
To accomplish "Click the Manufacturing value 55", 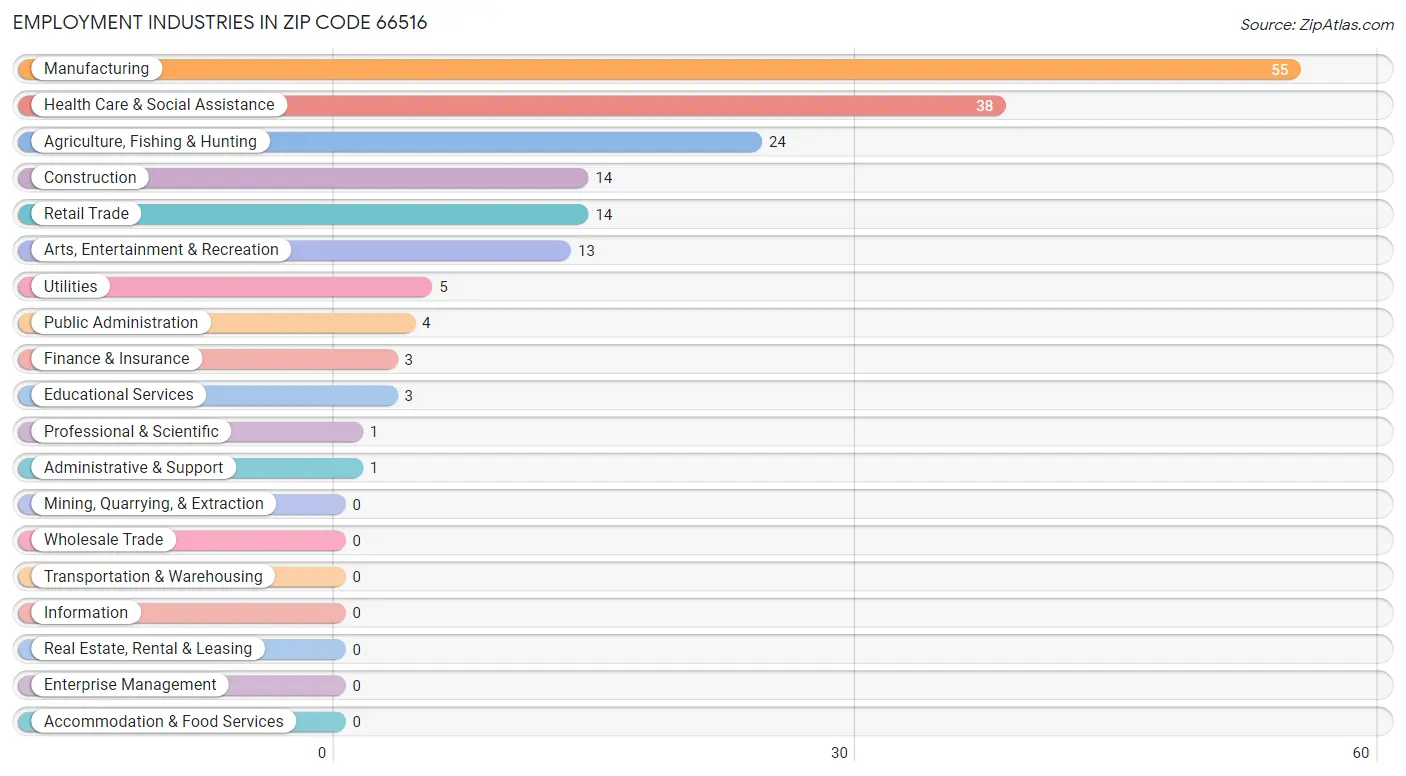I will point(1280,70).
